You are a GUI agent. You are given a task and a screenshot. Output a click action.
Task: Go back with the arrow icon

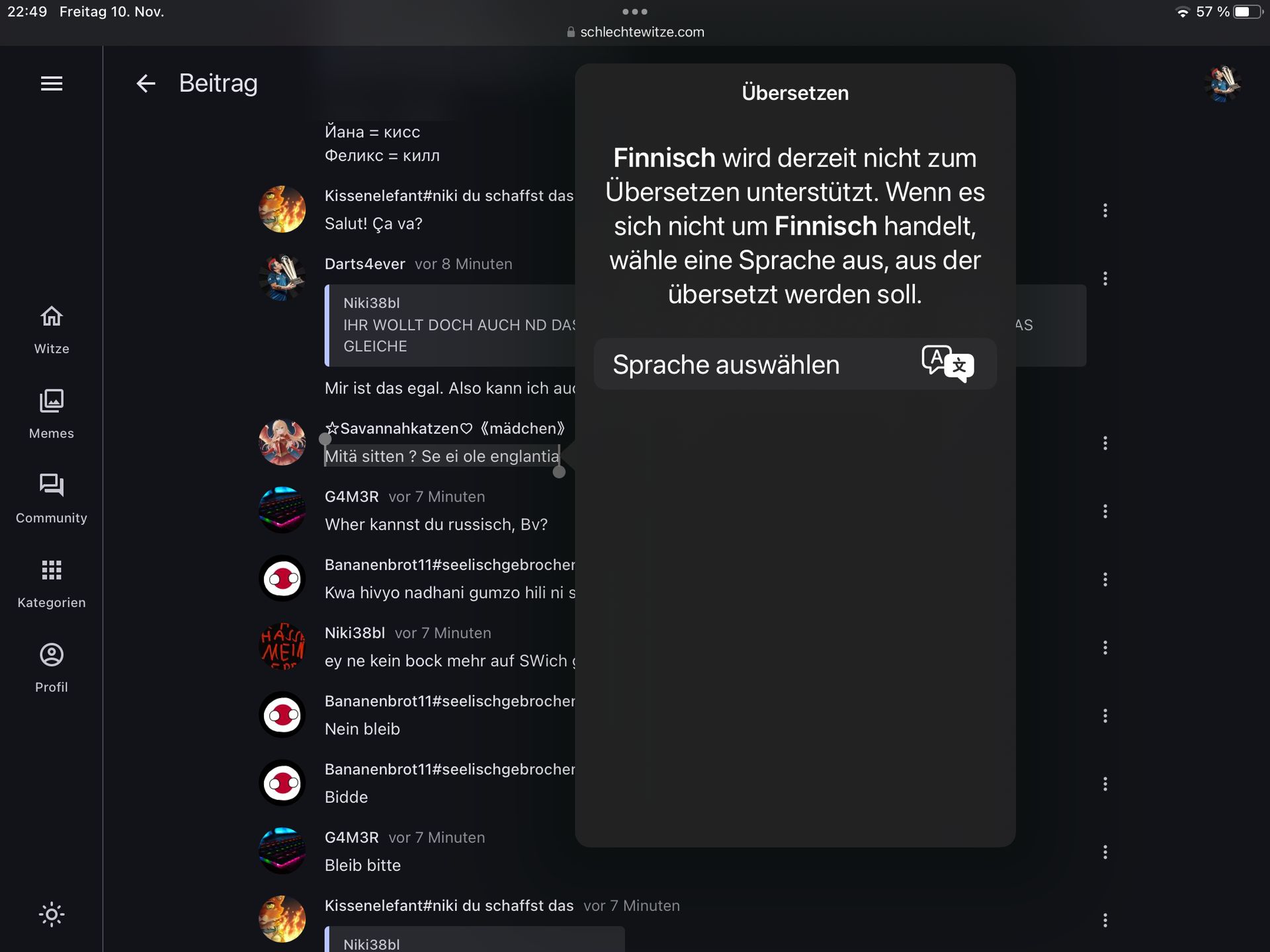[146, 83]
